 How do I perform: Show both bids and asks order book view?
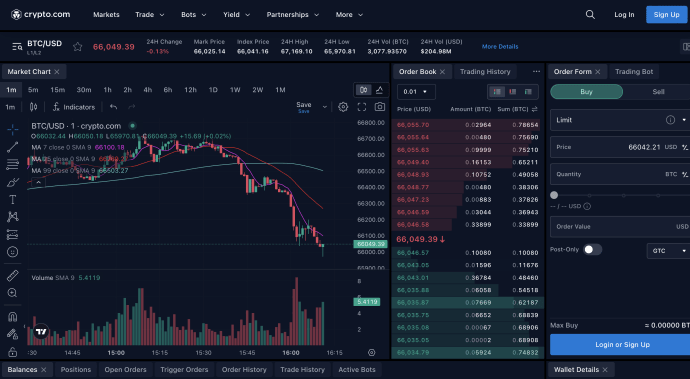pyautogui.click(x=497, y=92)
